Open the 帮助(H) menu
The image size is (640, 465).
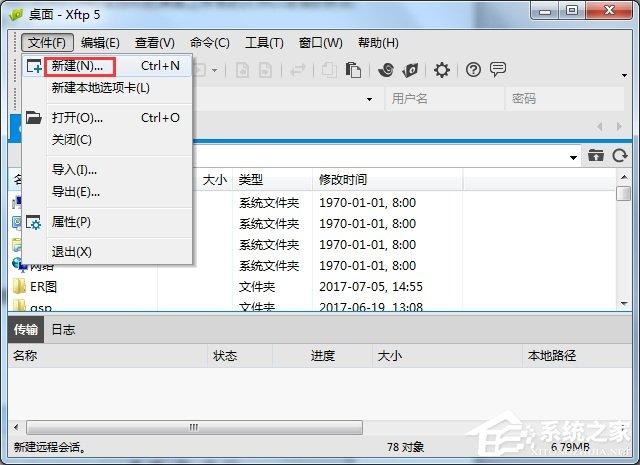(x=378, y=42)
